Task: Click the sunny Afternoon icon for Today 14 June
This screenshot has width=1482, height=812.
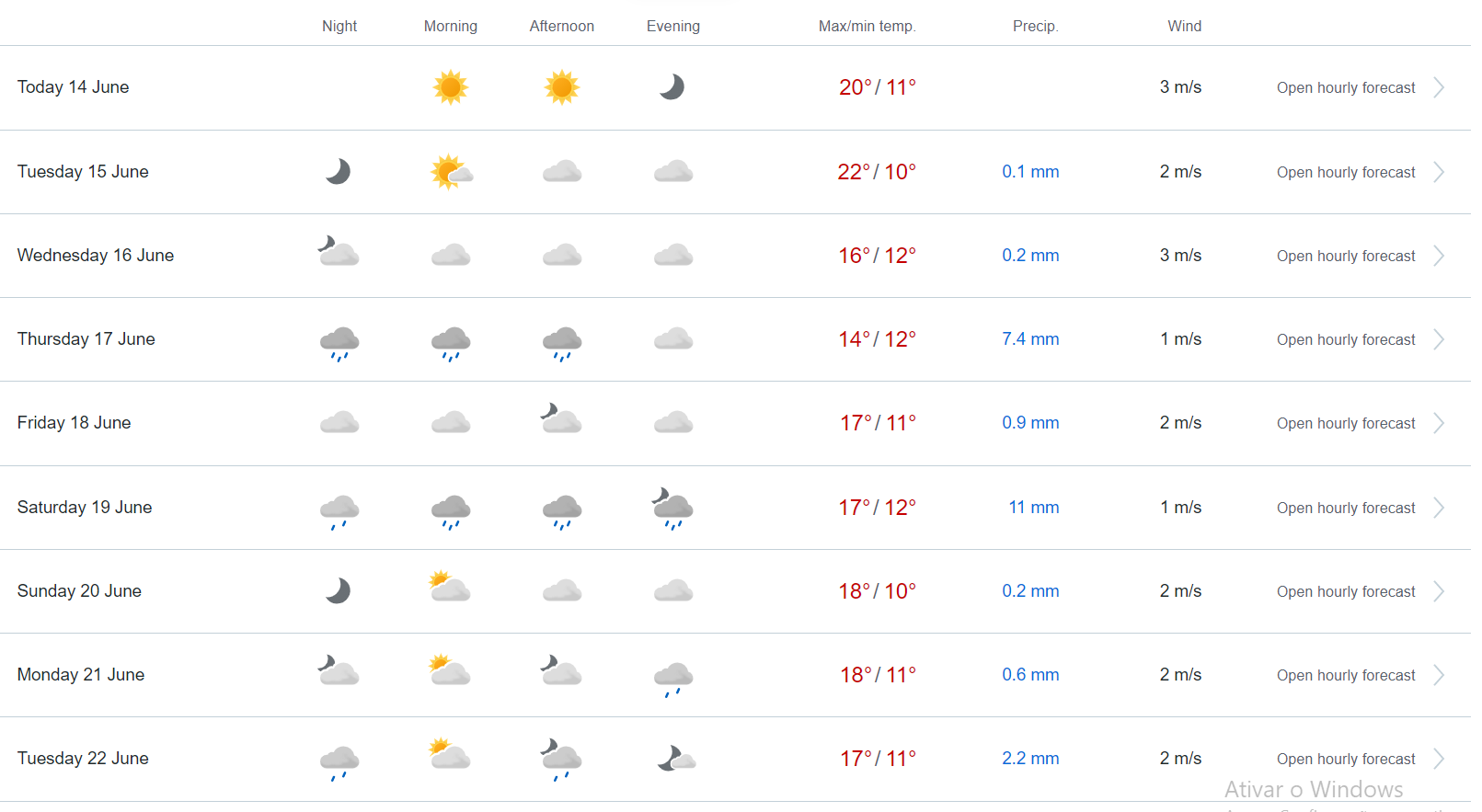Action: tap(562, 87)
